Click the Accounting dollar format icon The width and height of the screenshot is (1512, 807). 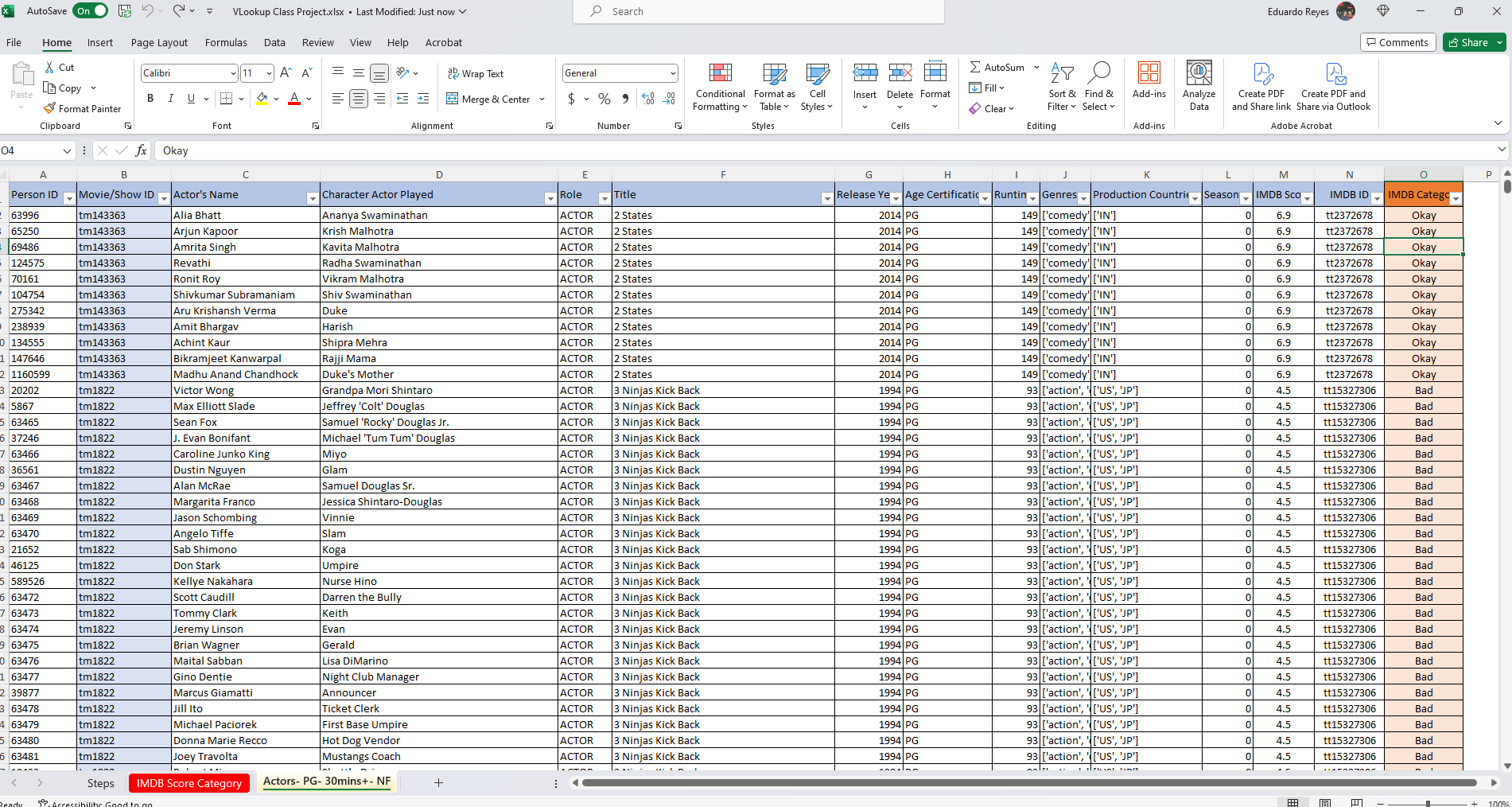pos(571,99)
